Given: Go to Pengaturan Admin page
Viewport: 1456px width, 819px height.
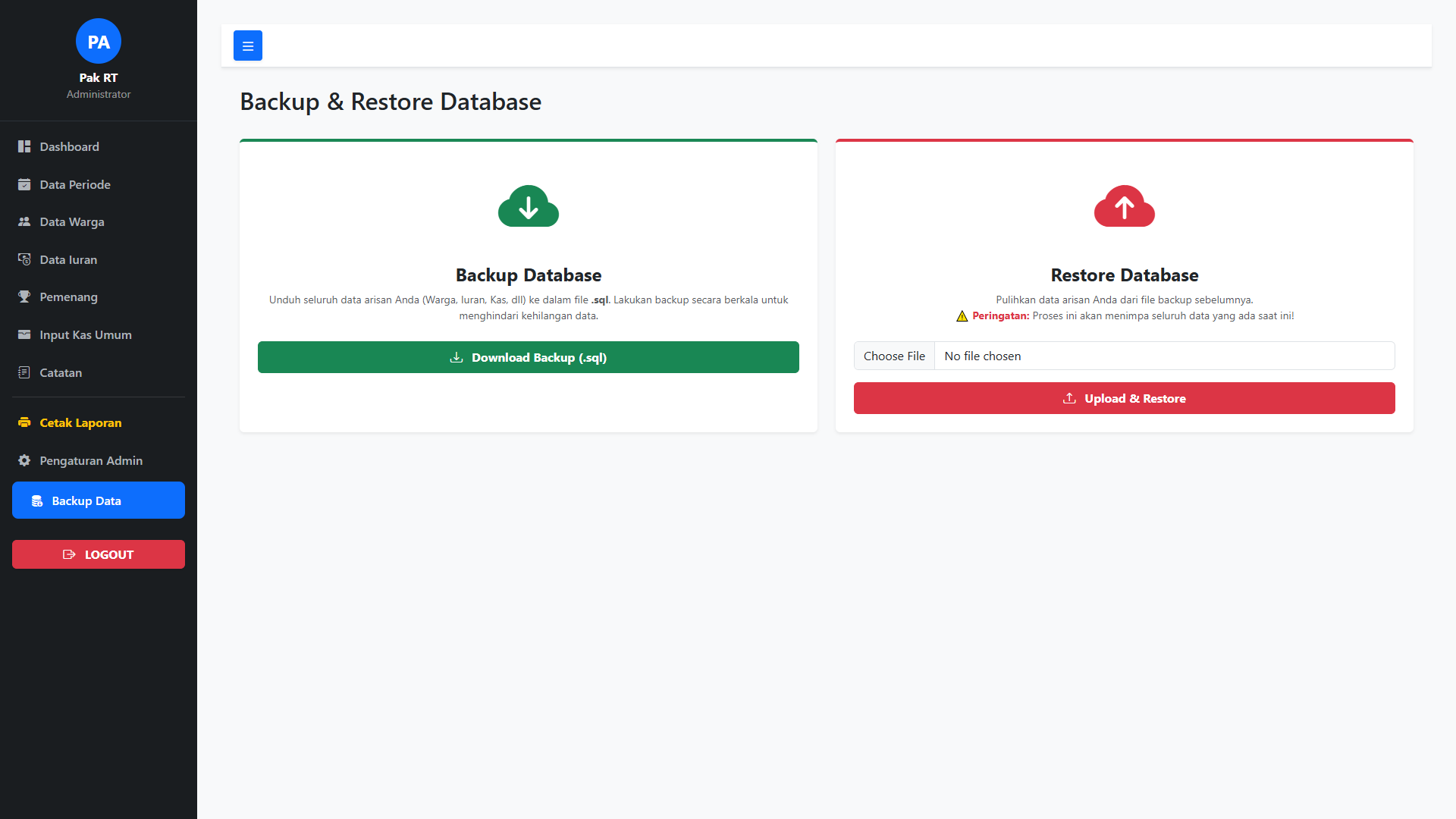Looking at the screenshot, I should click(x=91, y=460).
